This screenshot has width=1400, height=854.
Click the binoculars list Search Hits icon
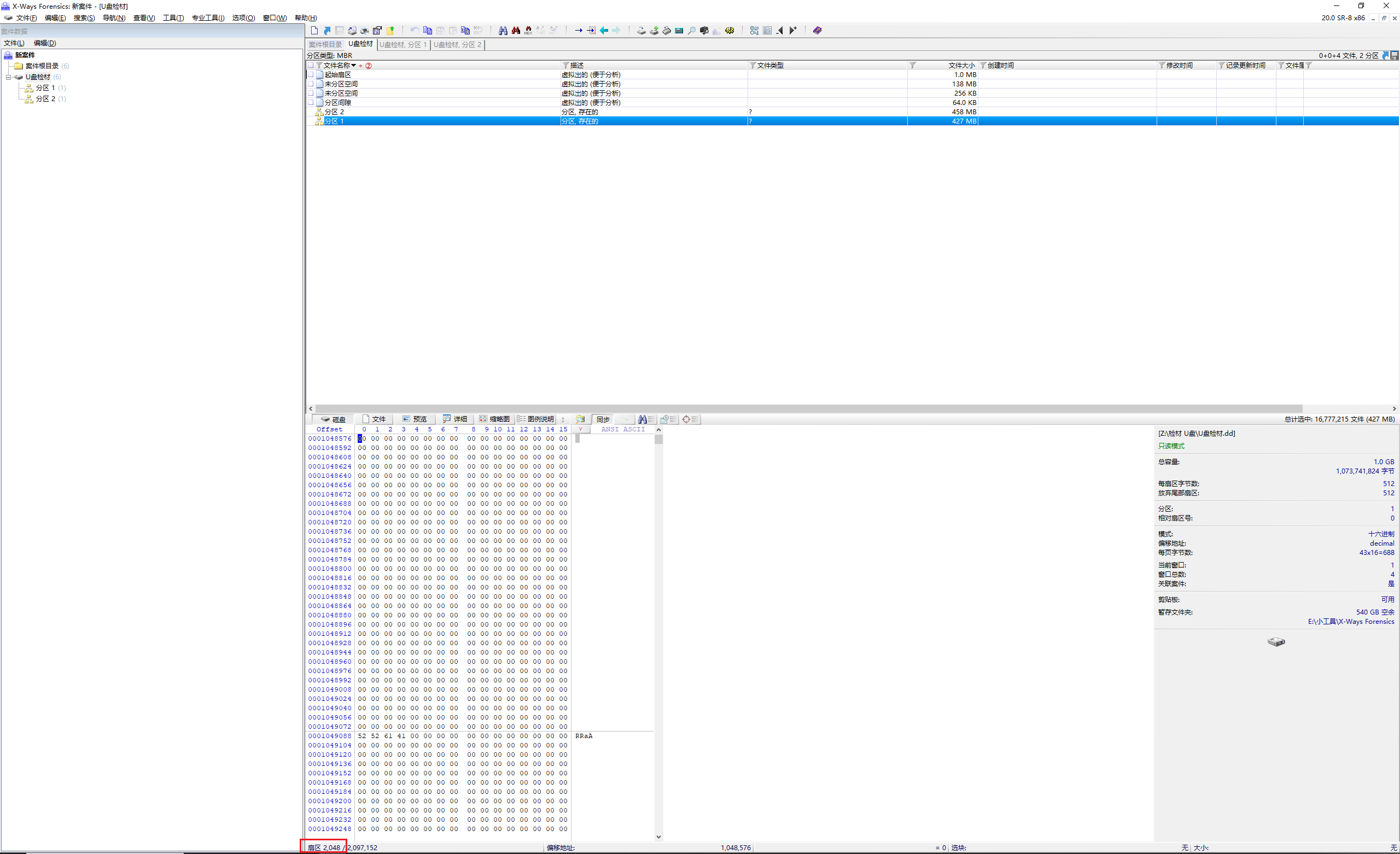646,419
